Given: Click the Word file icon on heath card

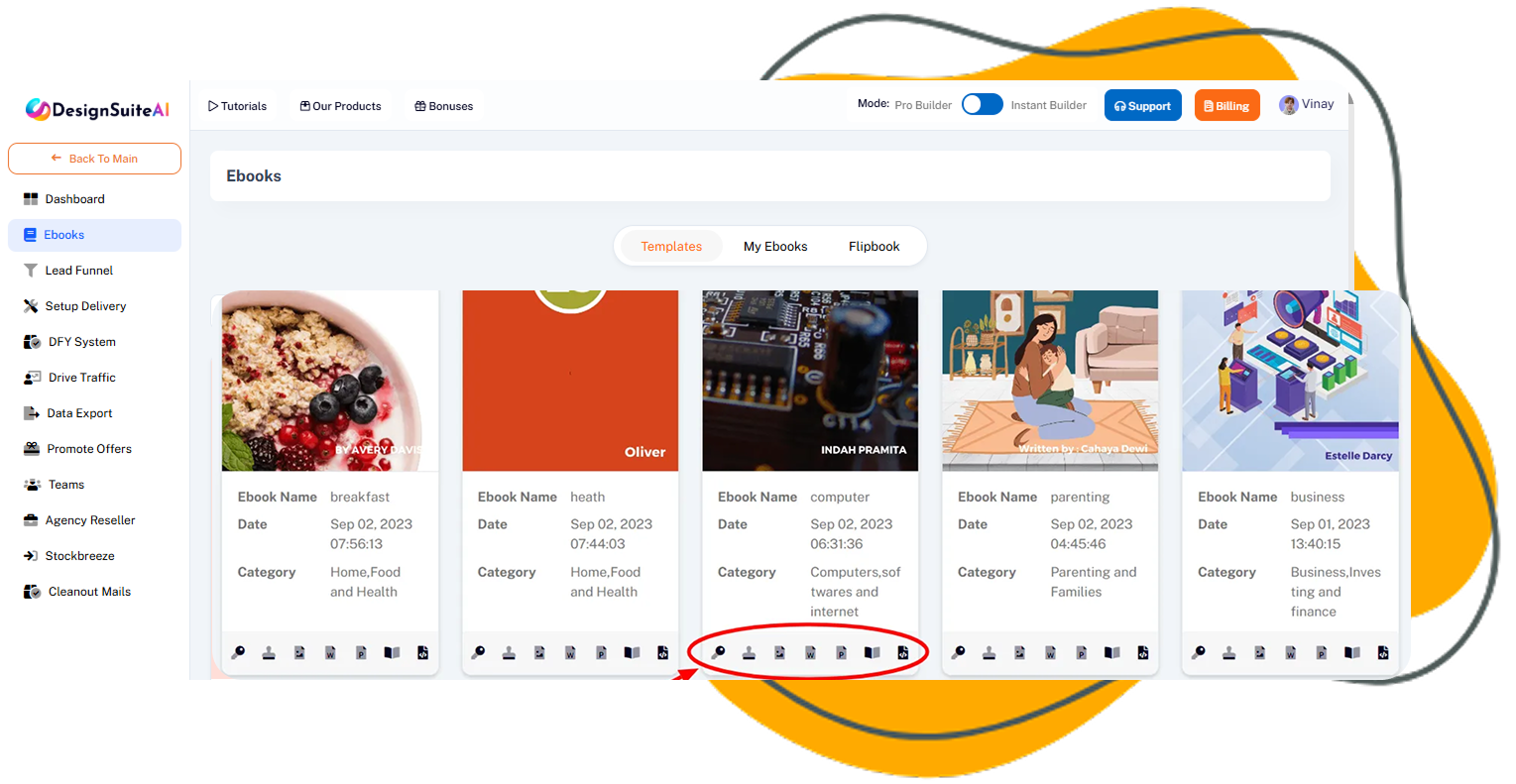Looking at the screenshot, I should (x=570, y=652).
